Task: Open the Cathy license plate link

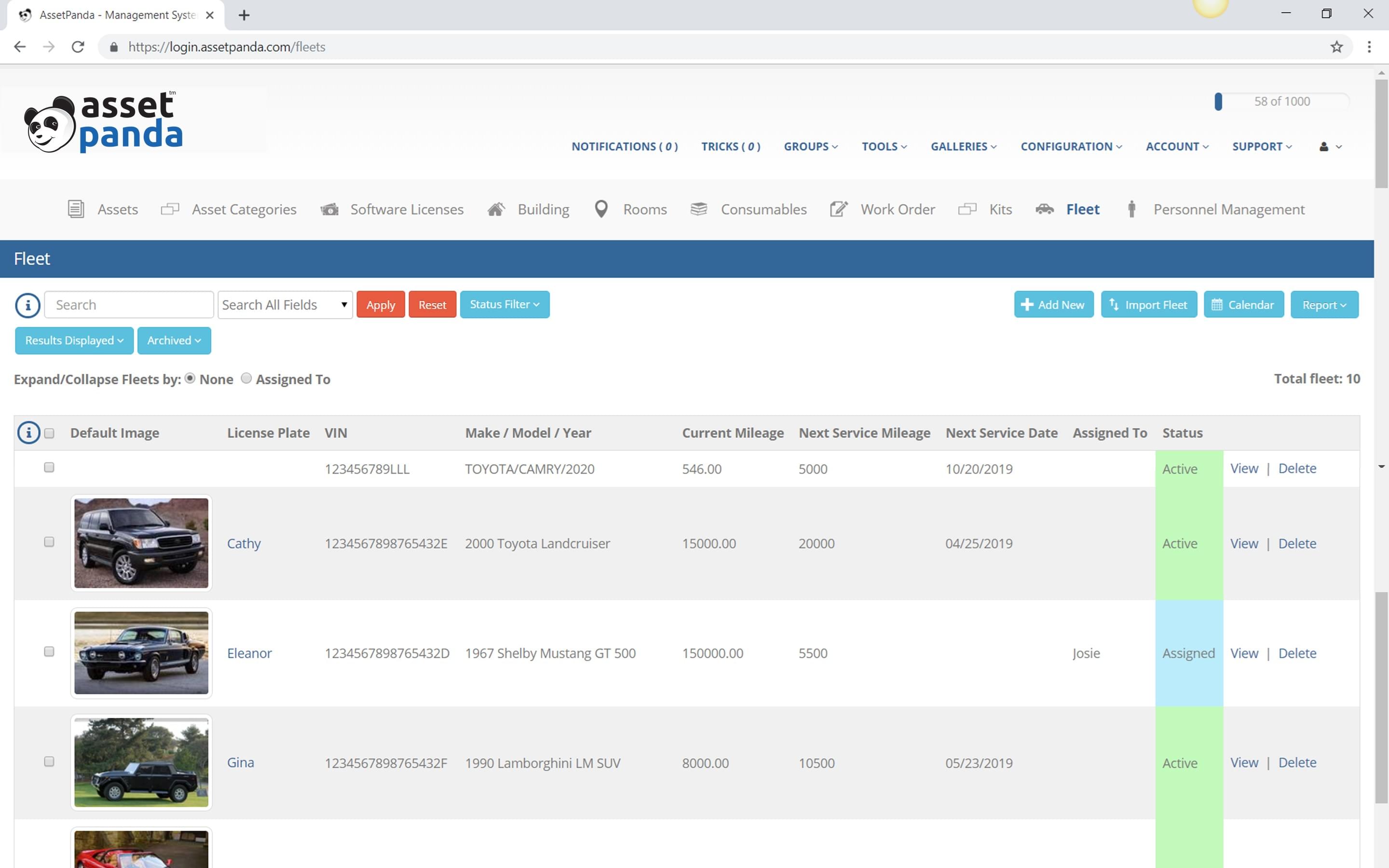Action: coord(244,543)
